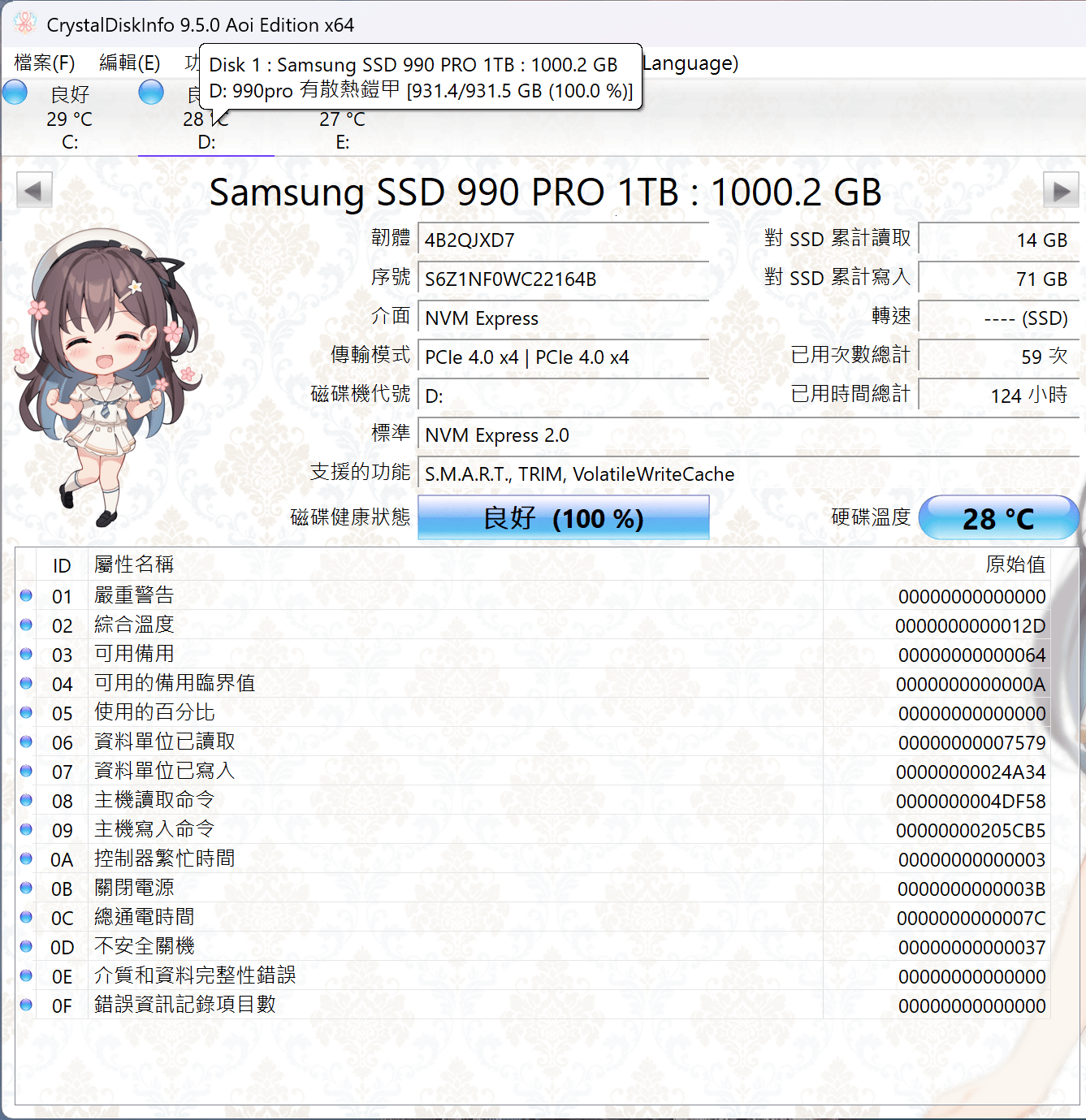Click status dot for attribute 0E 介質和資料完整性錯誤
Screen dimensions: 1086x1120
pos(26,975)
